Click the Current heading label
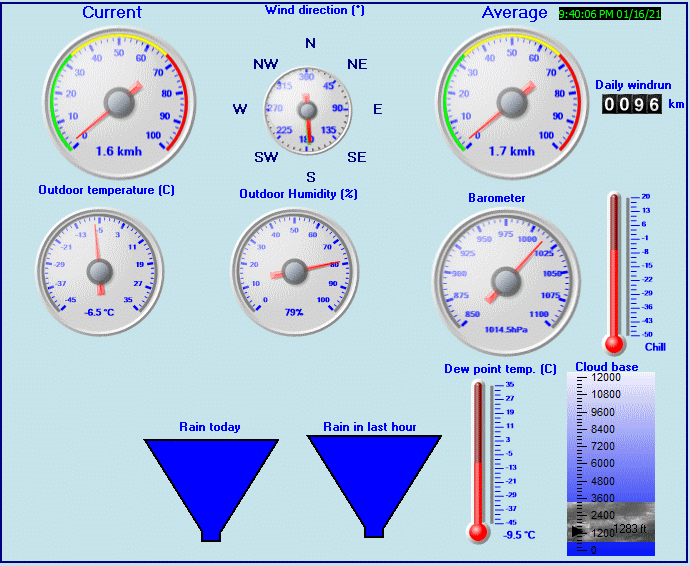Viewport: 690px width, 566px height. (x=112, y=13)
